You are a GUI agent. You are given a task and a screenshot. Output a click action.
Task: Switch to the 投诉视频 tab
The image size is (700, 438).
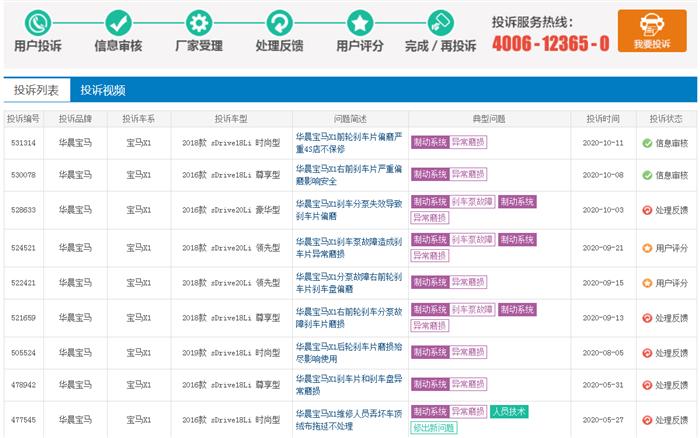(x=103, y=90)
